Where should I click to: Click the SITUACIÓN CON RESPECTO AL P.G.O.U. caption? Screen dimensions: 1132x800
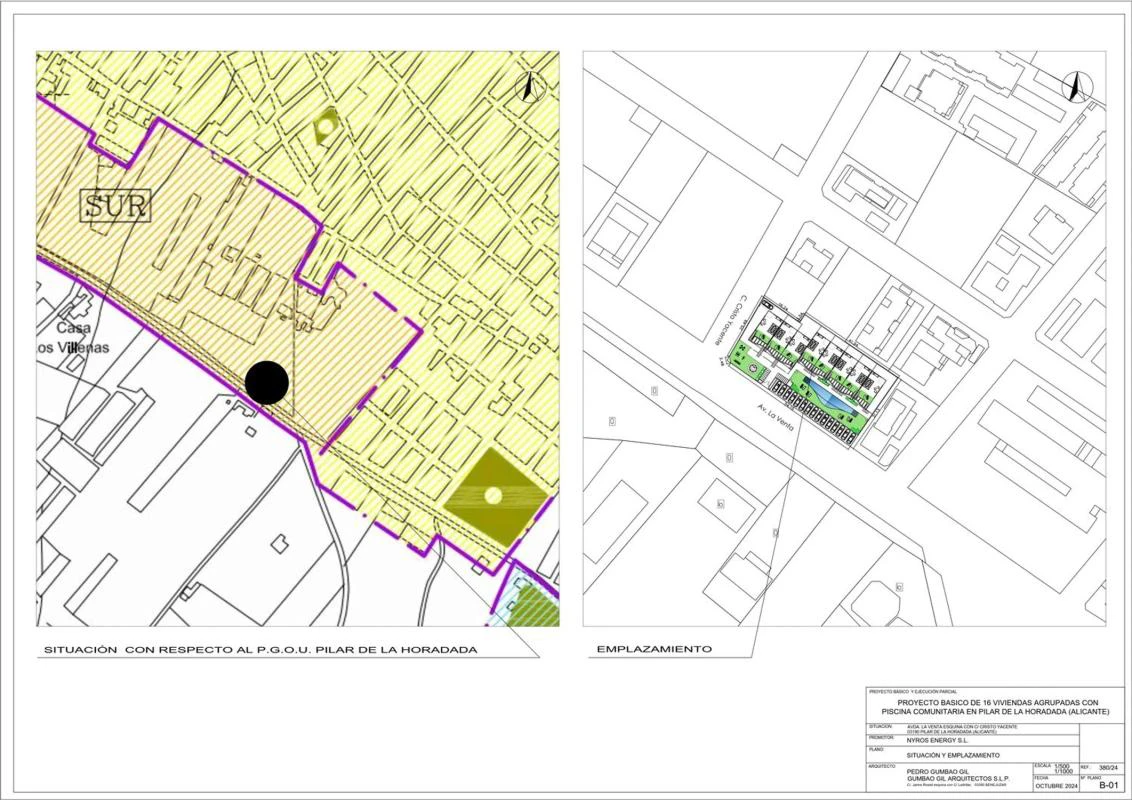point(260,650)
